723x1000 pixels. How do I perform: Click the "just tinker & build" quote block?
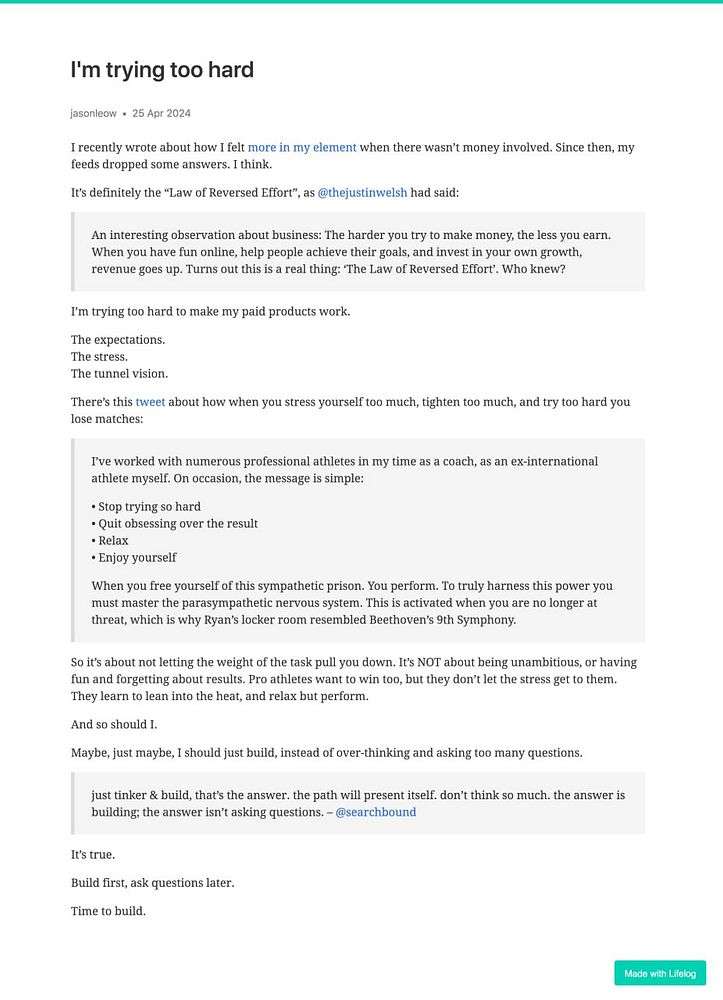click(x=358, y=804)
